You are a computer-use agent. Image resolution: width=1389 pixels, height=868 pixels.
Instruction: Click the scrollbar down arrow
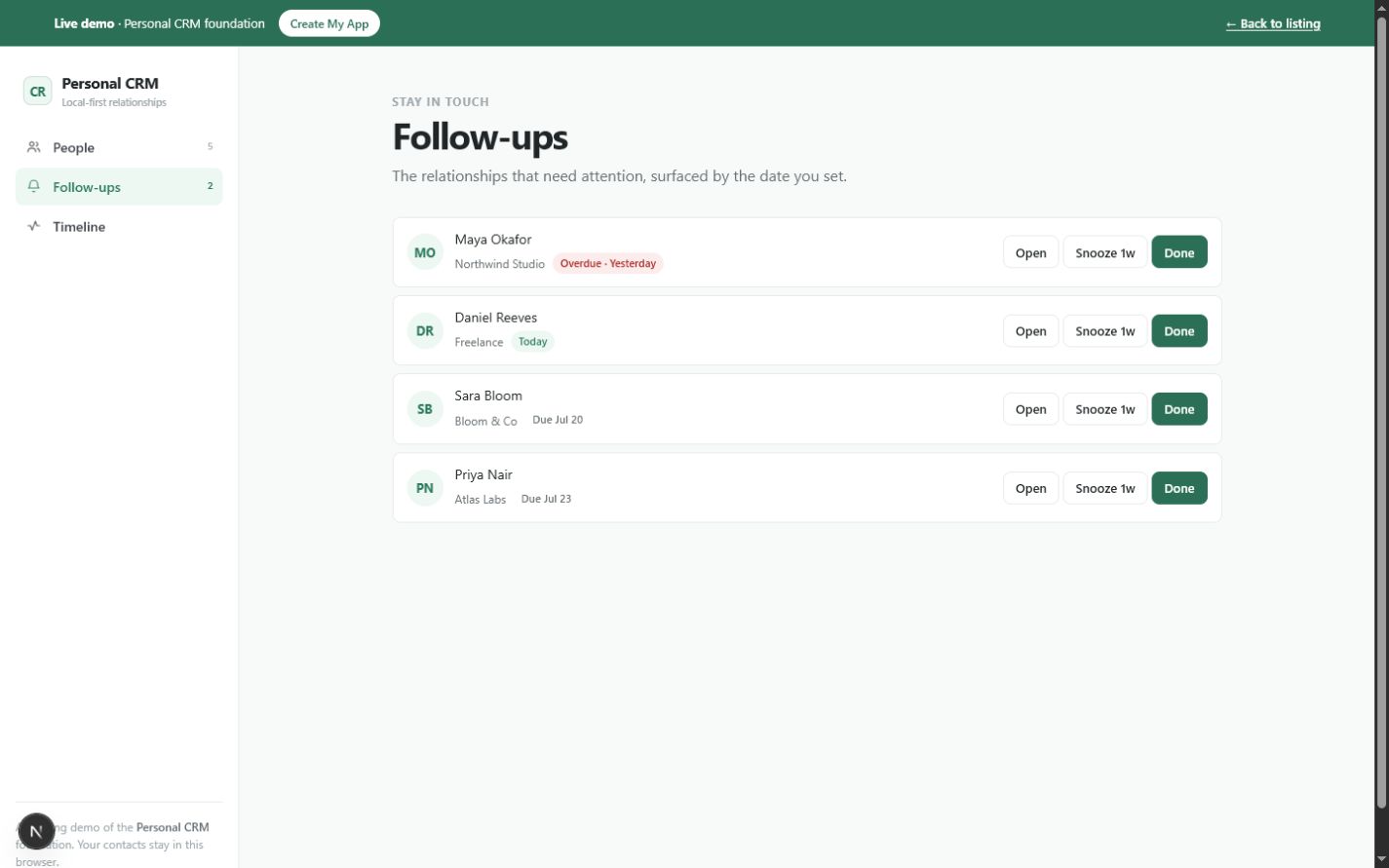[1381, 859]
